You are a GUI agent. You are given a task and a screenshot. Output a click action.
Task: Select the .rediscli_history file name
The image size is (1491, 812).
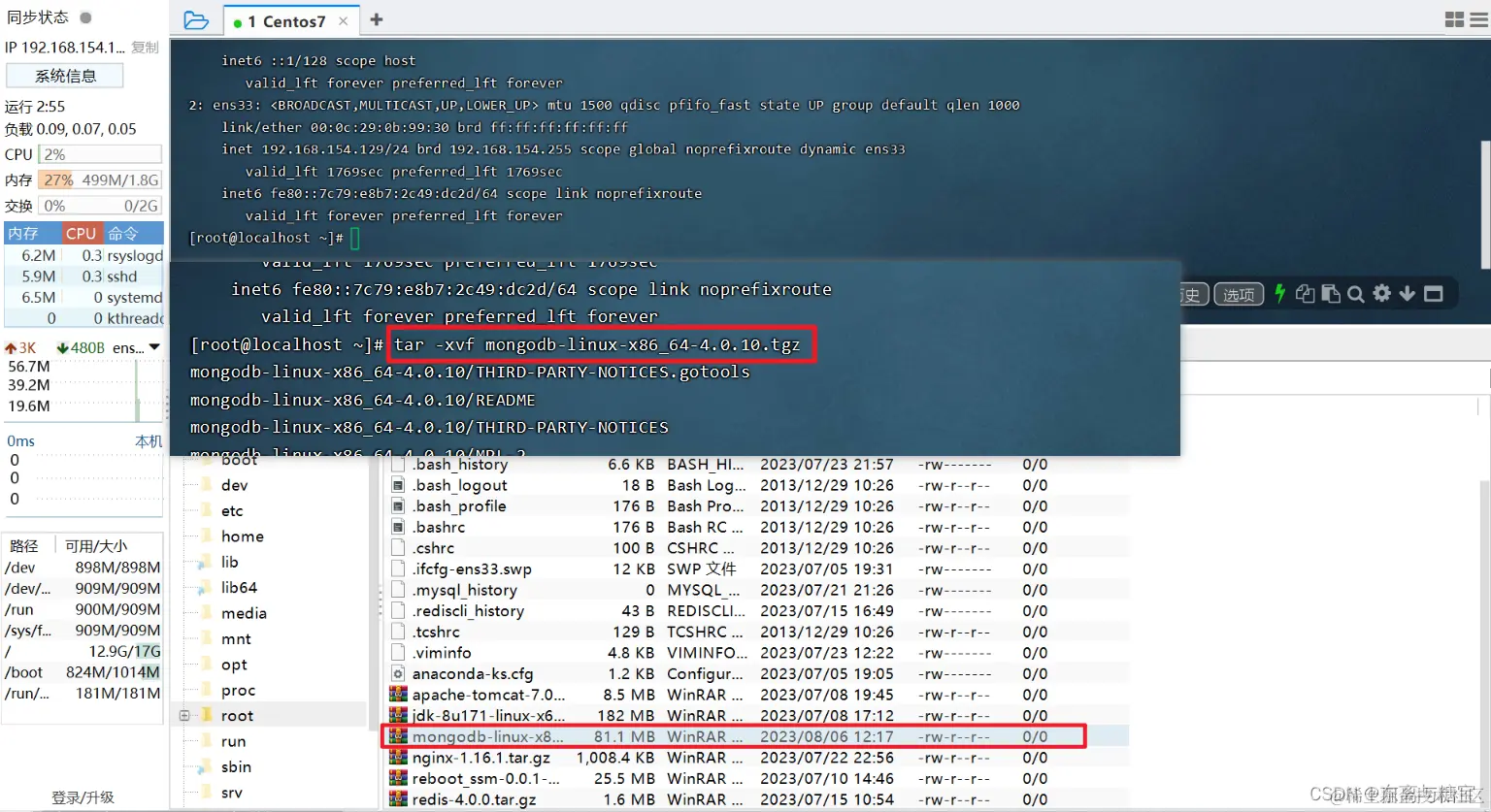[x=468, y=611]
